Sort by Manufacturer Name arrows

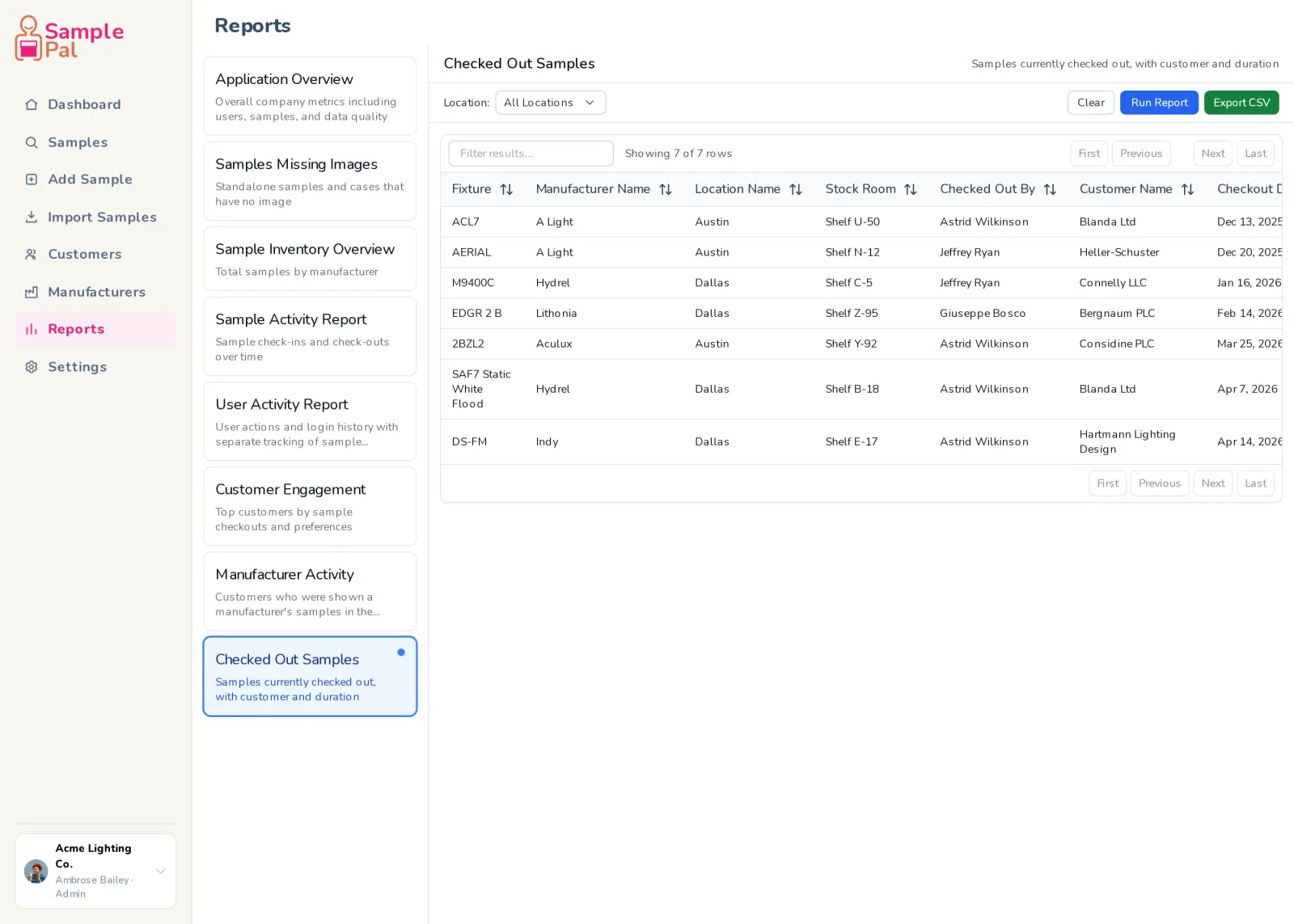(x=666, y=189)
